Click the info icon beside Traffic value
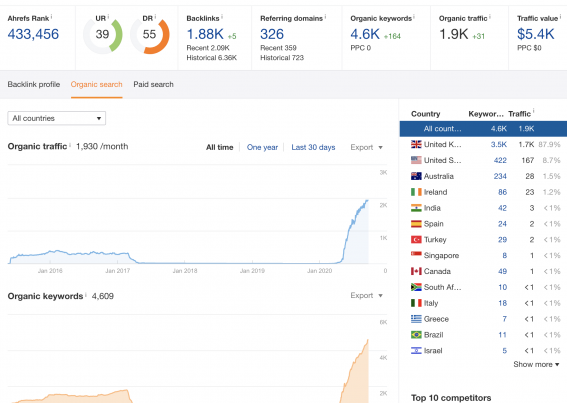This screenshot has width=567, height=403. tap(560, 16)
